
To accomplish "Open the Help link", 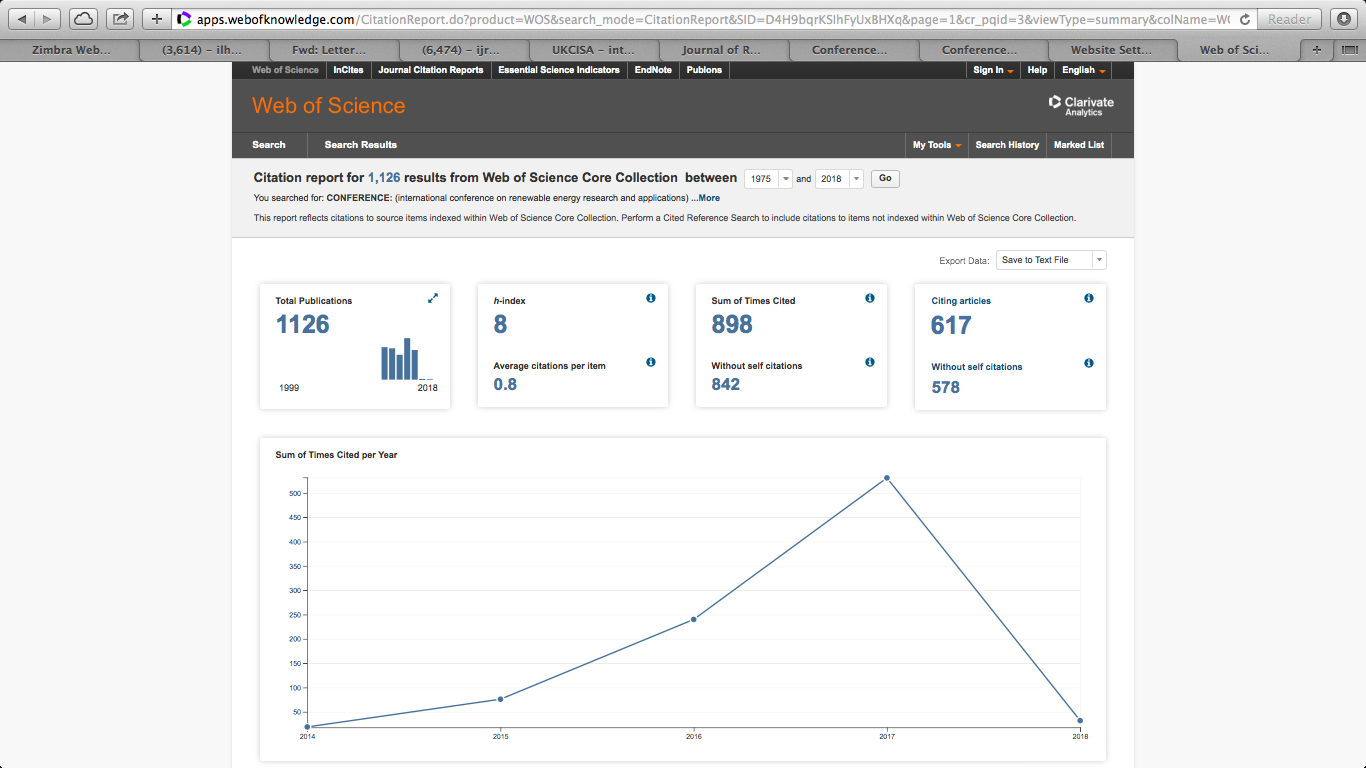I will point(1037,70).
